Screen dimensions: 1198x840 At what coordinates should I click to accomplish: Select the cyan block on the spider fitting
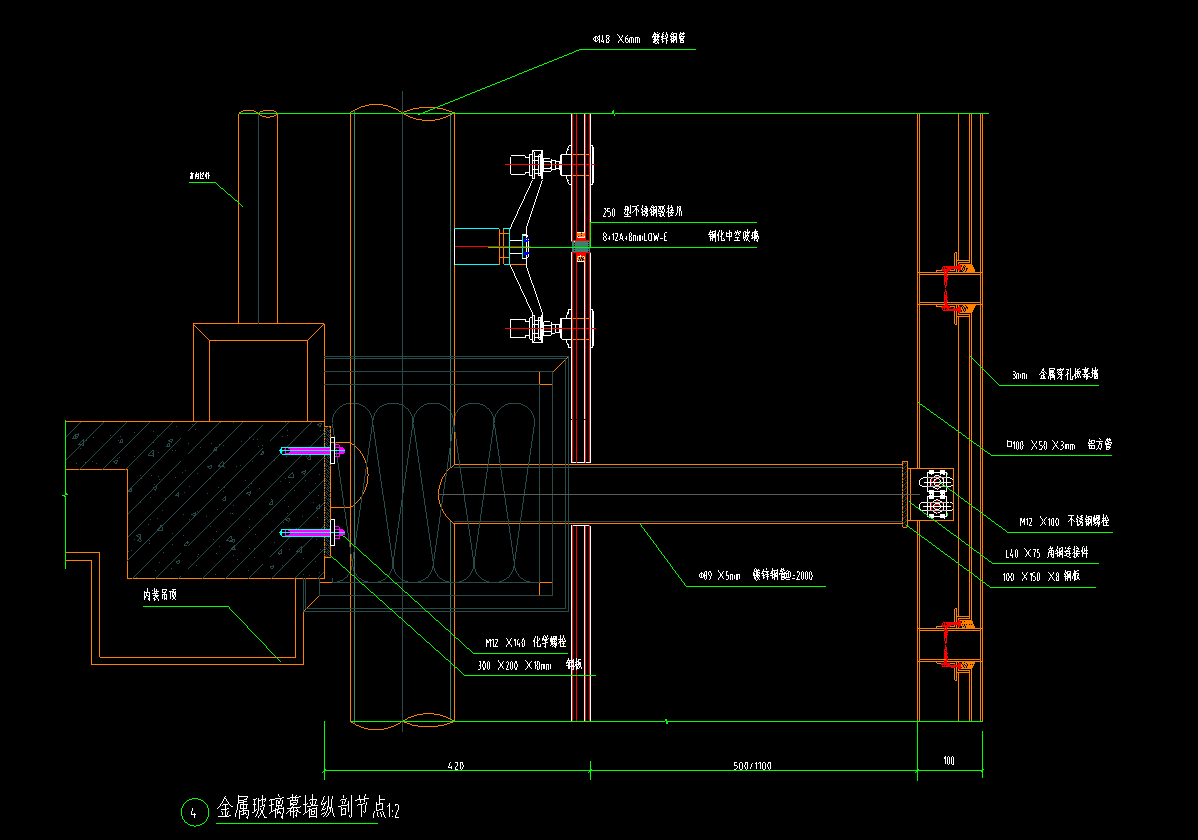click(476, 246)
